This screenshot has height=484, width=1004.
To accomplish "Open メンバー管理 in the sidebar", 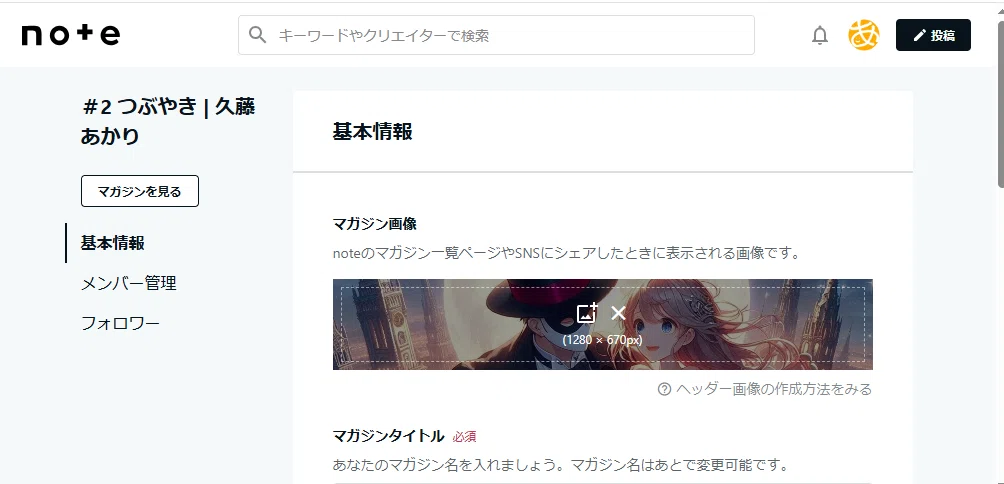I will tap(129, 283).
